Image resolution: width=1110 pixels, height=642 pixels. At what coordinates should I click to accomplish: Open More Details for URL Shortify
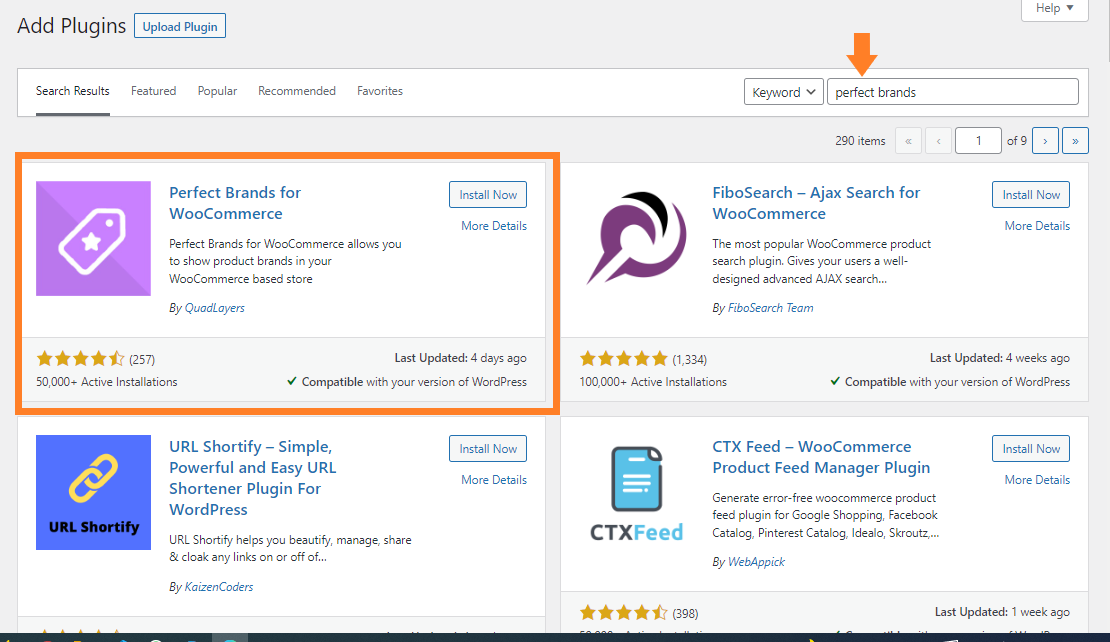pos(493,480)
